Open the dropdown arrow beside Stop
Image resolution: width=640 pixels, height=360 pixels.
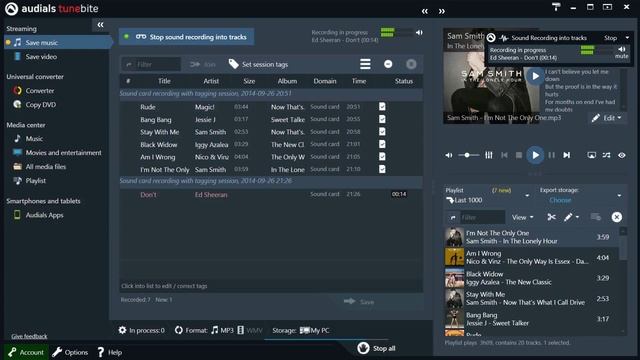click(627, 38)
